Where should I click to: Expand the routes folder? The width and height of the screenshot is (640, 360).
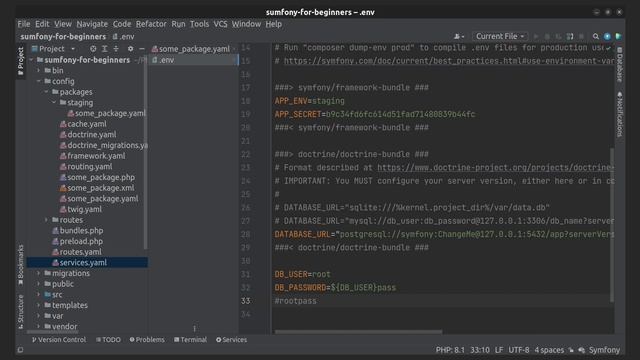click(47, 220)
